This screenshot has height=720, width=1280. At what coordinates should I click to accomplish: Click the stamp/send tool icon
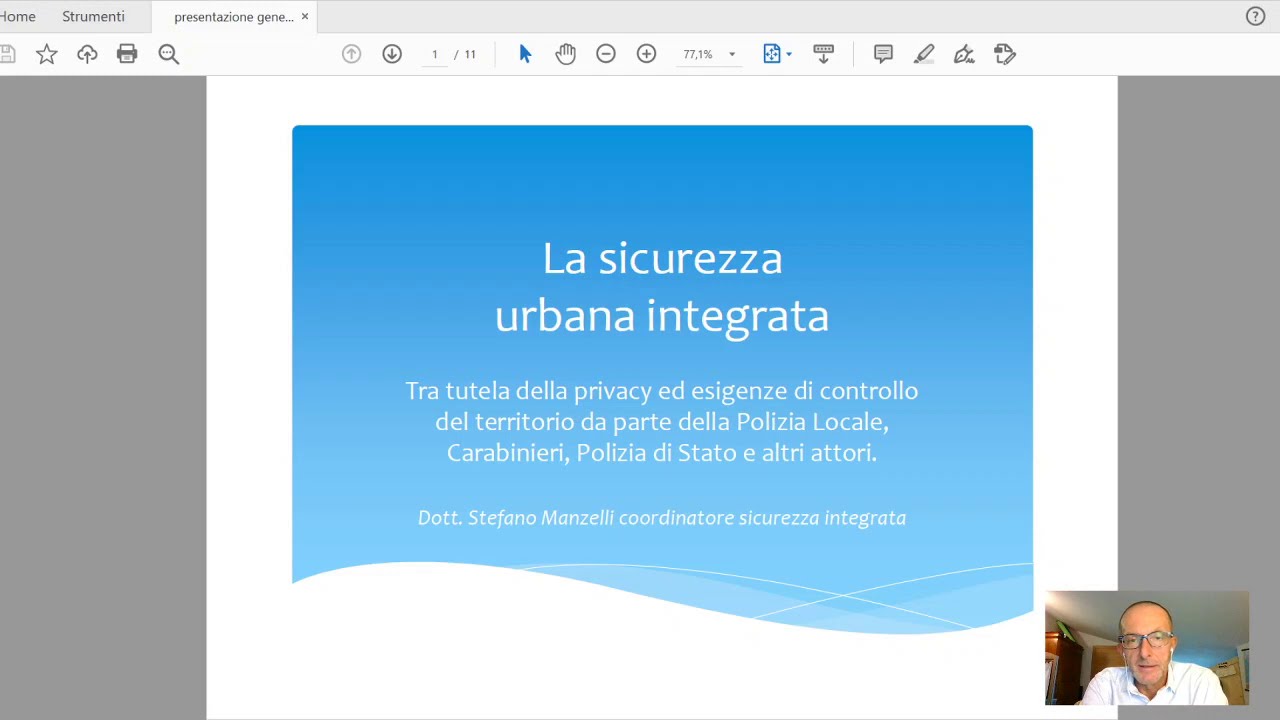click(1005, 54)
